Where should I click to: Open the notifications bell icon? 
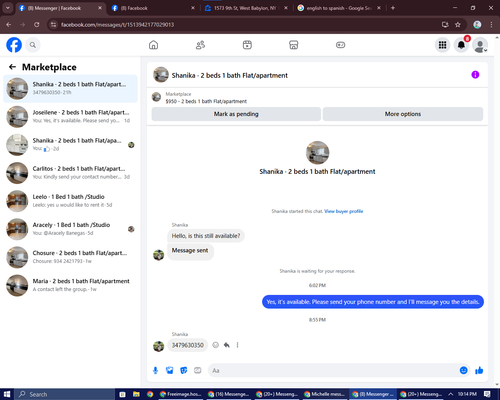[461, 45]
